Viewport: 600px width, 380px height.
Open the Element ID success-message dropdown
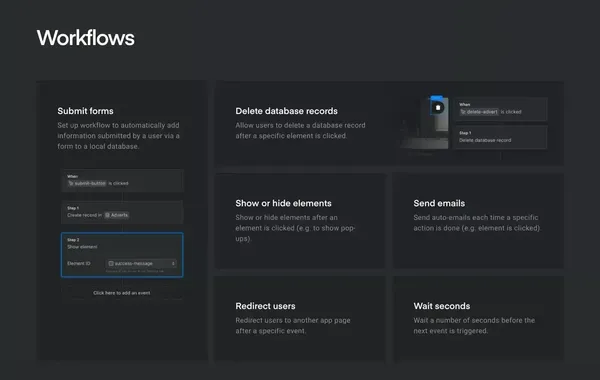[x=141, y=263]
